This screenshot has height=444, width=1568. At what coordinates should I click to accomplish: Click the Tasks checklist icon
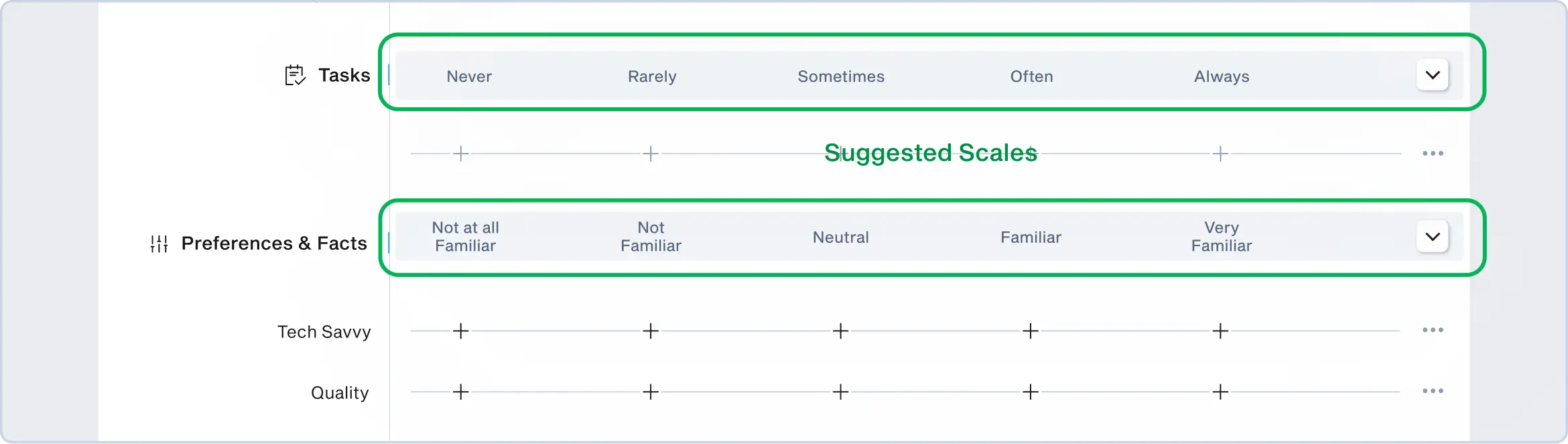[295, 75]
